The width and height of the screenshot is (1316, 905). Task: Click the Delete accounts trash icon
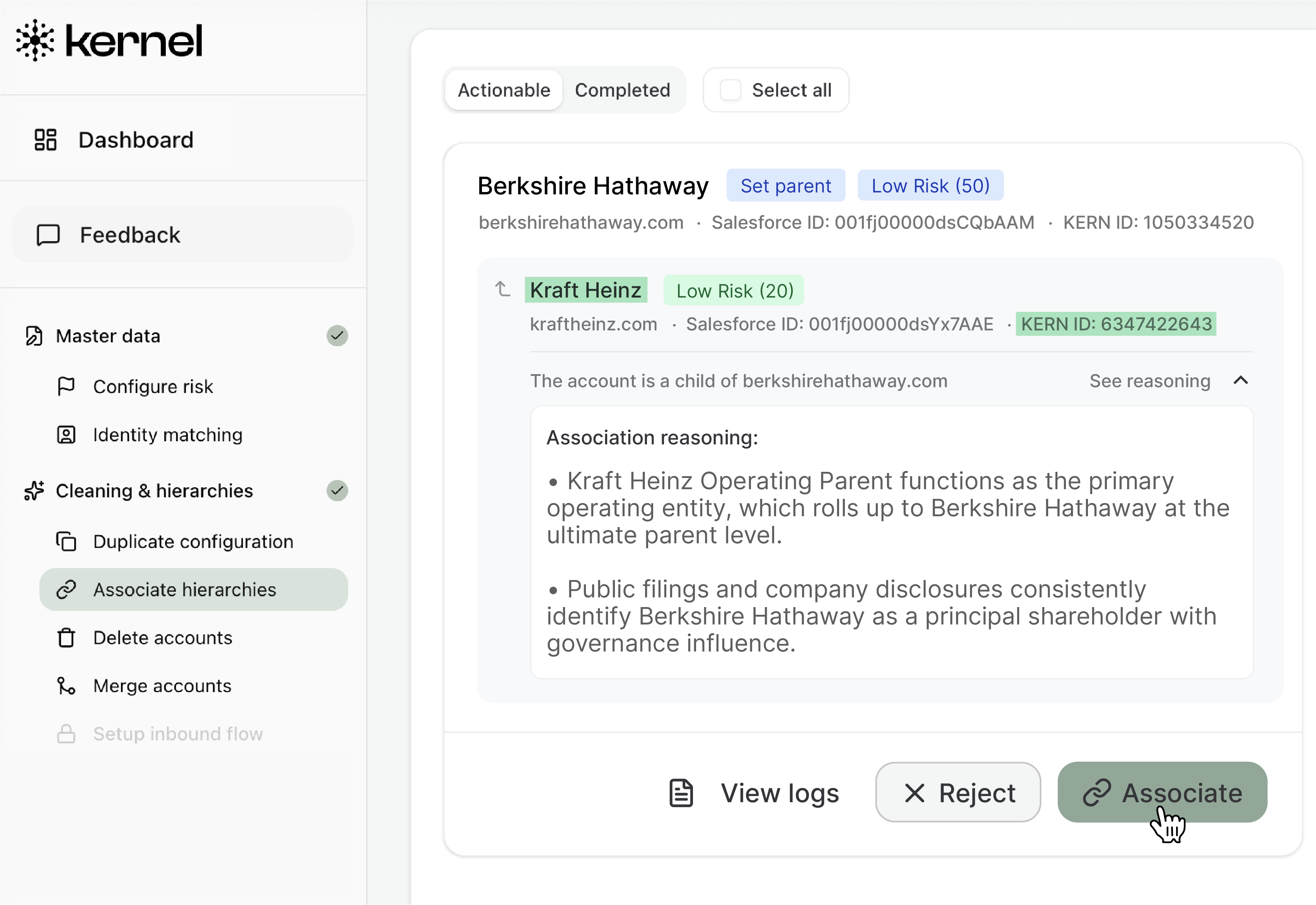[x=66, y=637]
